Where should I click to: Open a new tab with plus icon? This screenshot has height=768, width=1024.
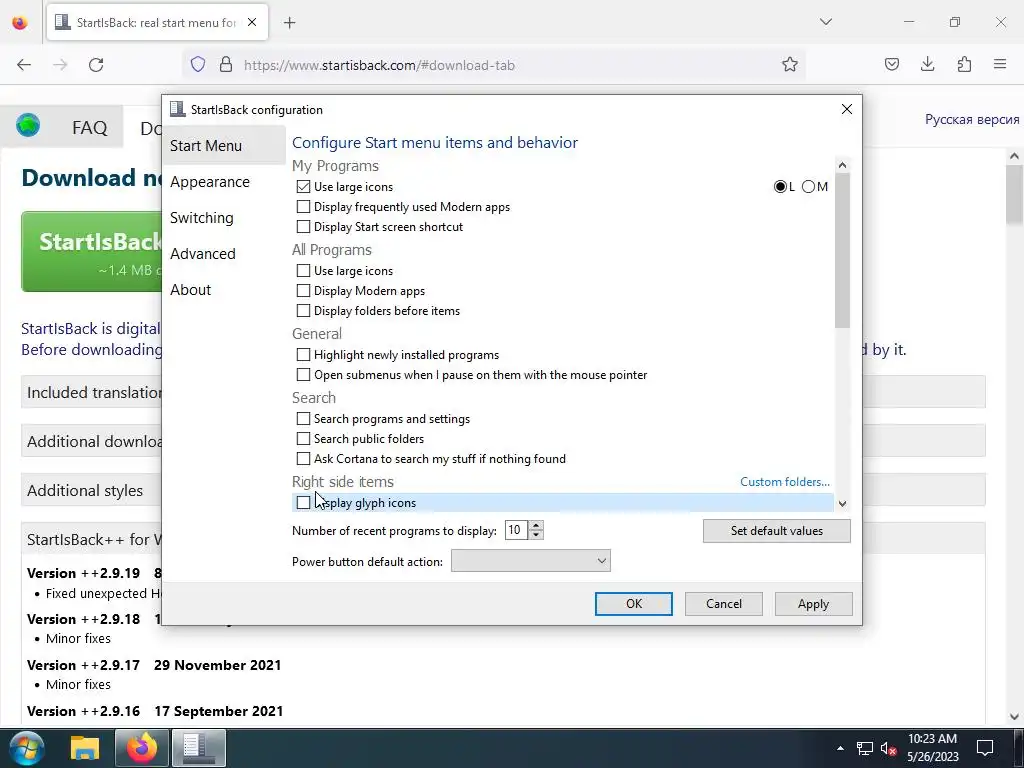[290, 23]
